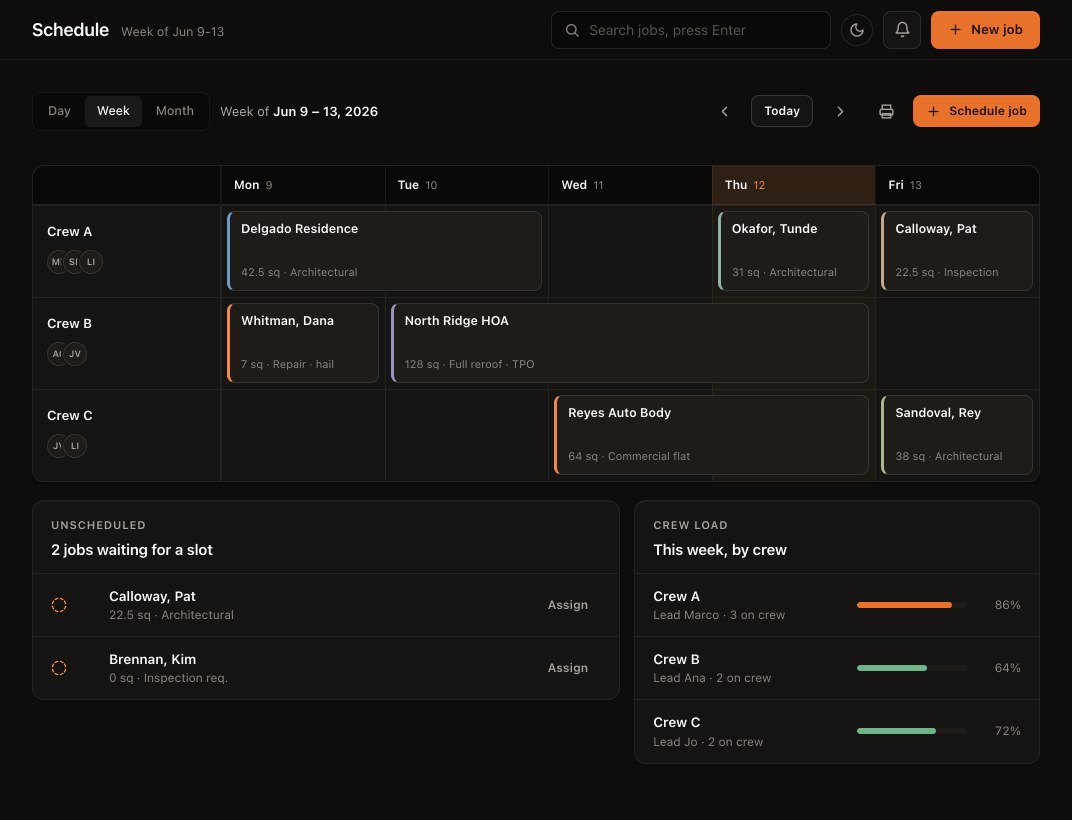Screen dimensions: 1072x820
Task: Click the Crew C row label
Action: [70, 416]
